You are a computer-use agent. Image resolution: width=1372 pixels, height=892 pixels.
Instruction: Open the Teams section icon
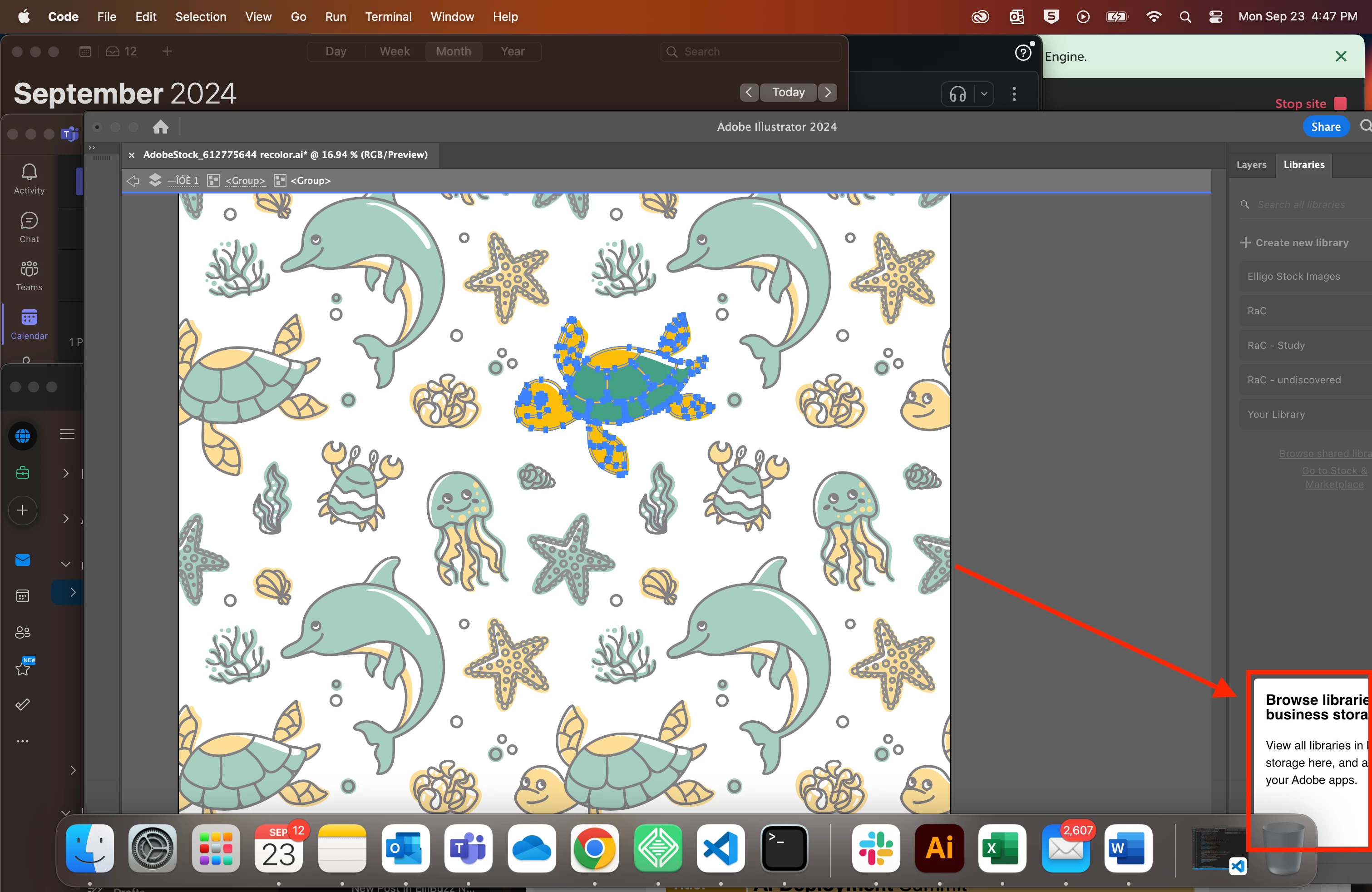click(29, 276)
